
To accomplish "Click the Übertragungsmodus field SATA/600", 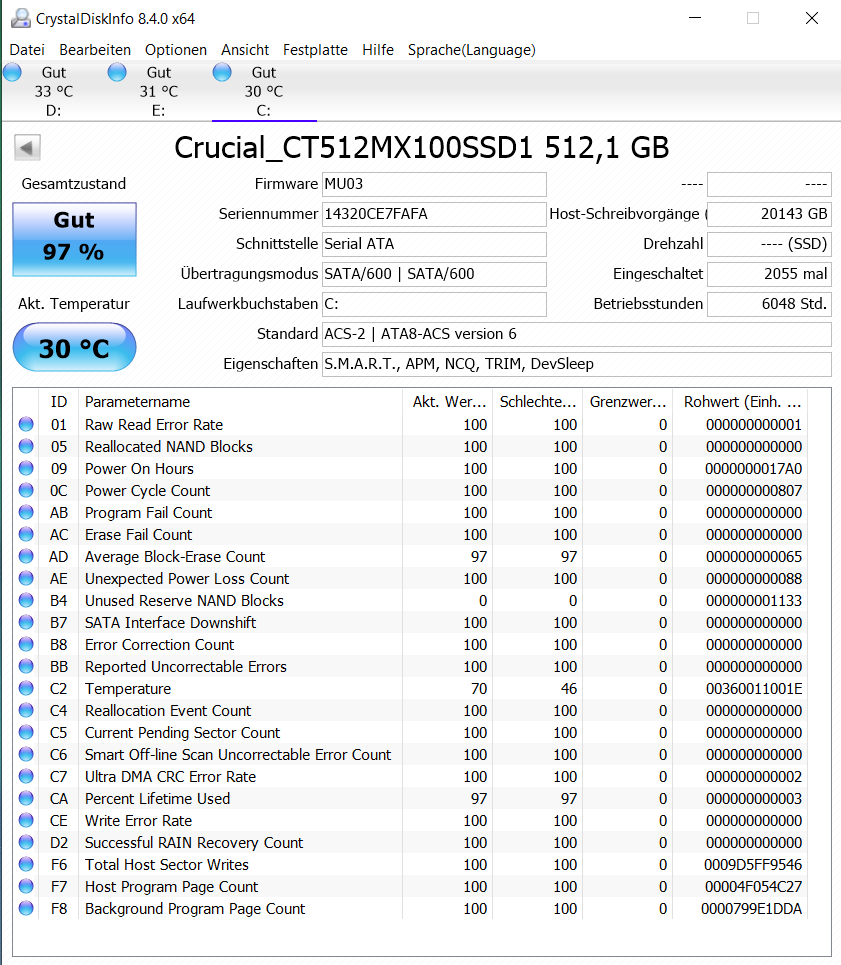I will [x=434, y=274].
